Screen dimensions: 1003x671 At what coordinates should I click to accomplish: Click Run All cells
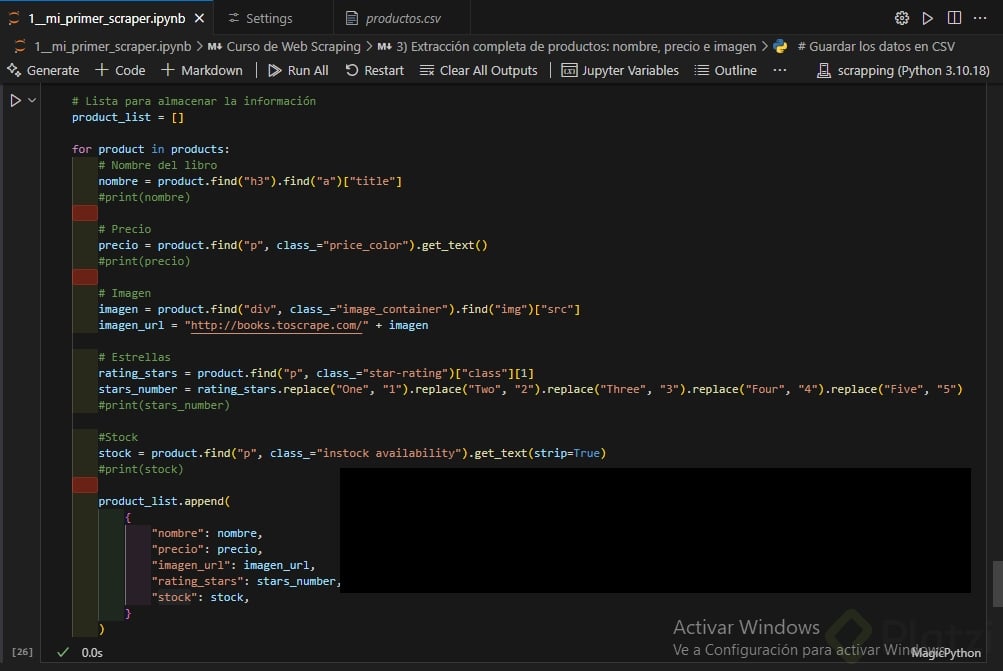298,70
